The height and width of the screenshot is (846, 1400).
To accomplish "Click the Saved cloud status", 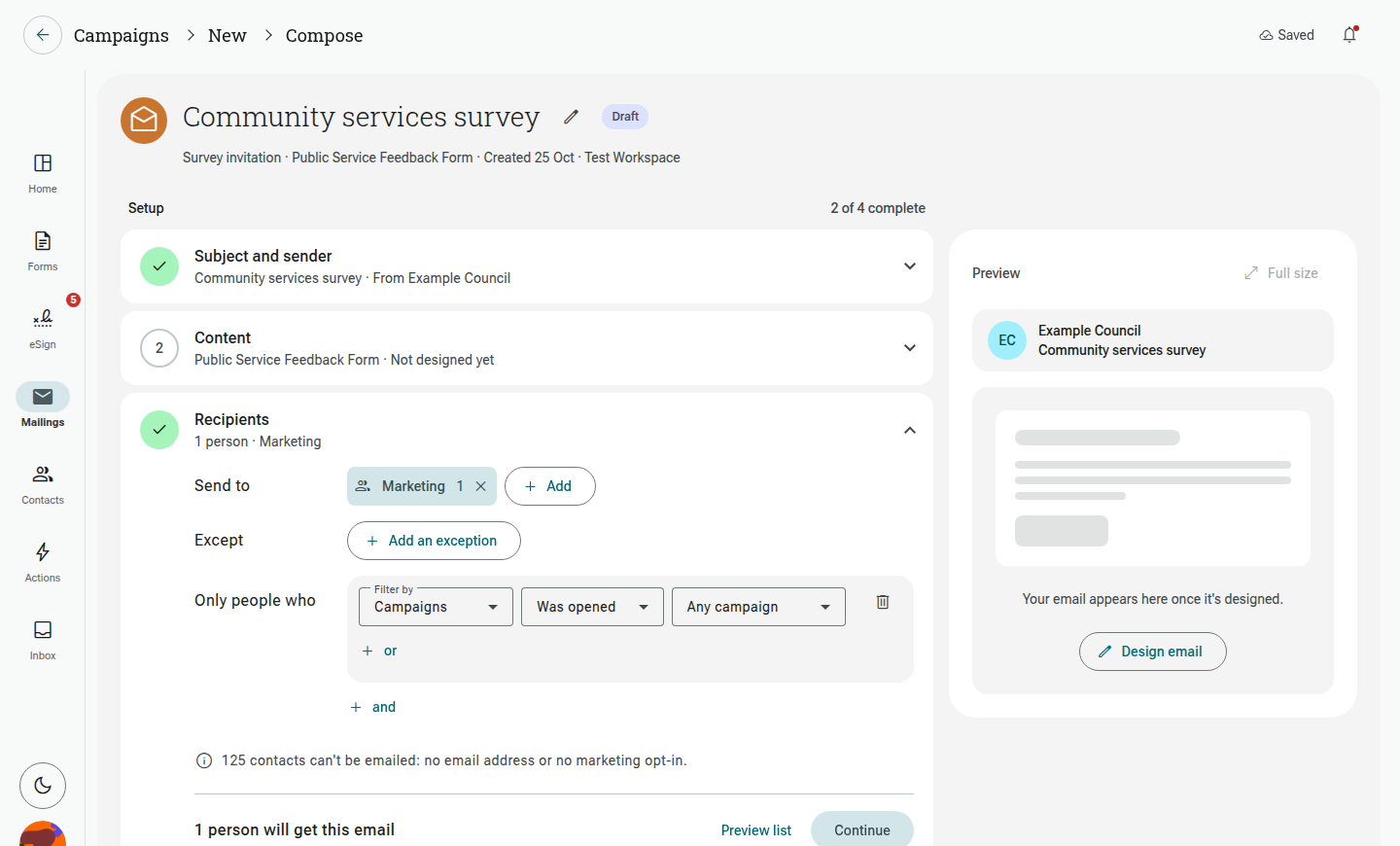I will pos(1286,35).
